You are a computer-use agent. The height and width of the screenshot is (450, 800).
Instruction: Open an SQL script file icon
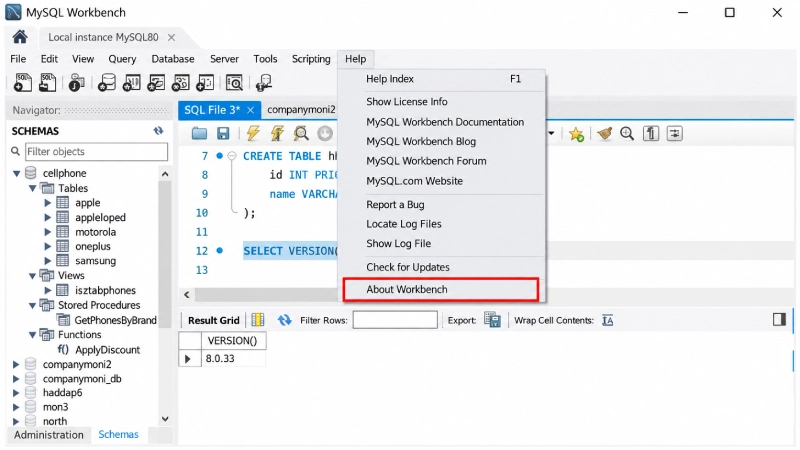pyautogui.click(x=47, y=82)
